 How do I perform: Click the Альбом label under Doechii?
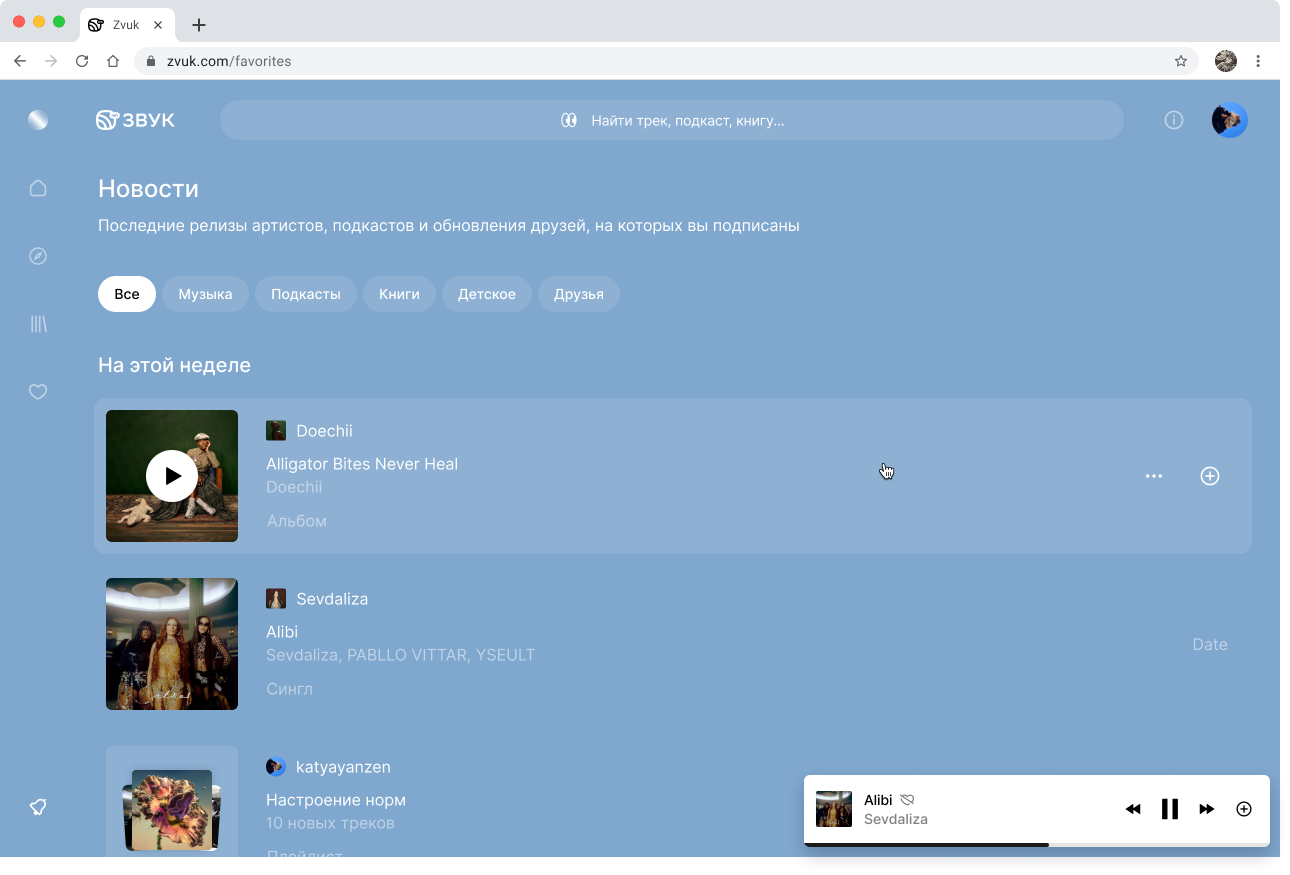pyautogui.click(x=297, y=521)
